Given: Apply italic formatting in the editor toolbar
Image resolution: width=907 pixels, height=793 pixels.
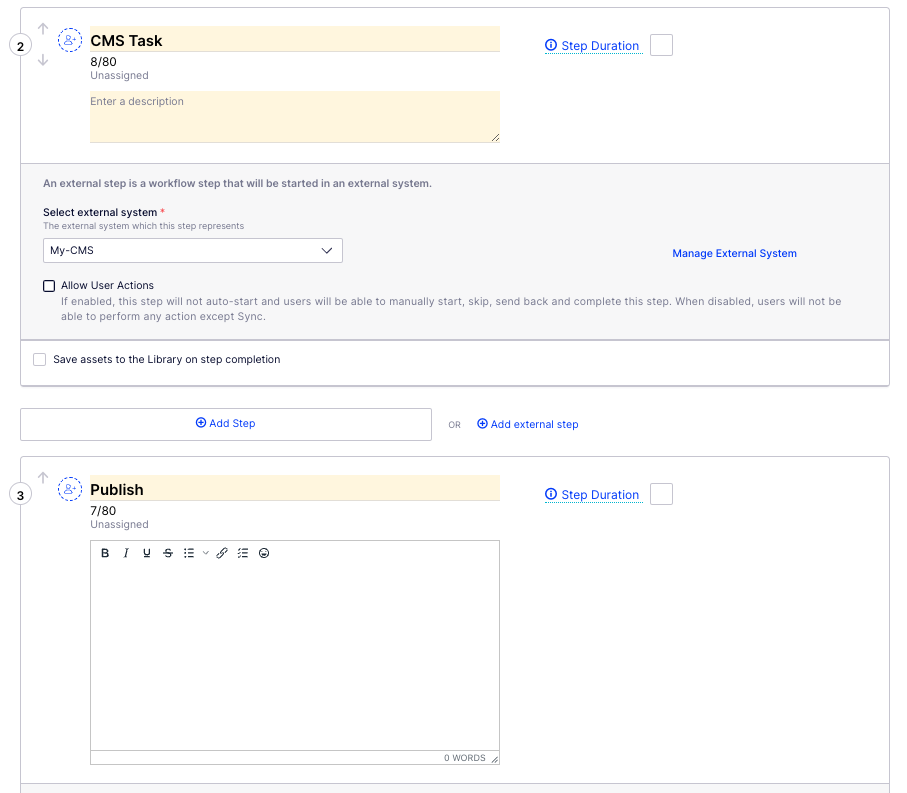Looking at the screenshot, I should pos(126,553).
